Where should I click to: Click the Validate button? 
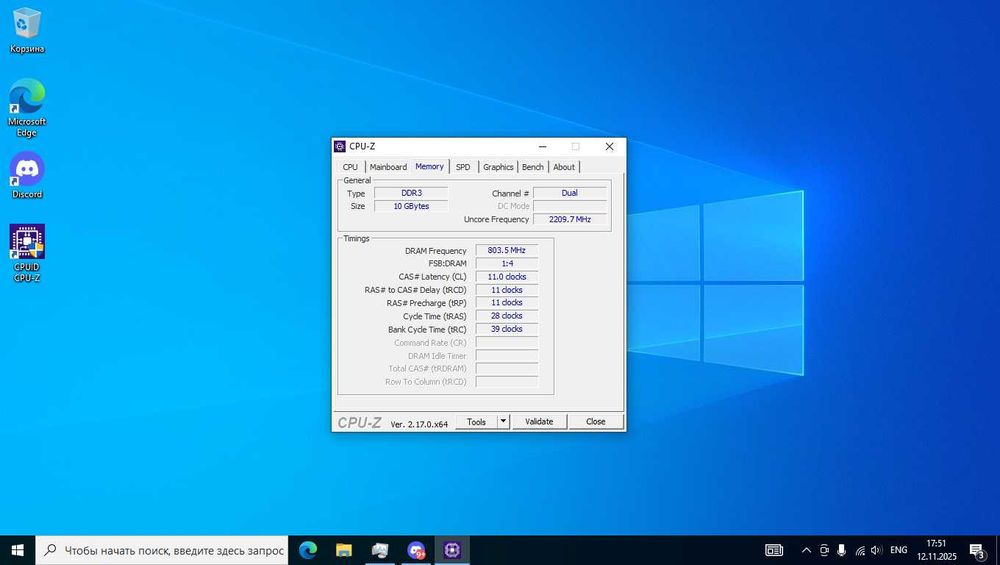tap(539, 422)
